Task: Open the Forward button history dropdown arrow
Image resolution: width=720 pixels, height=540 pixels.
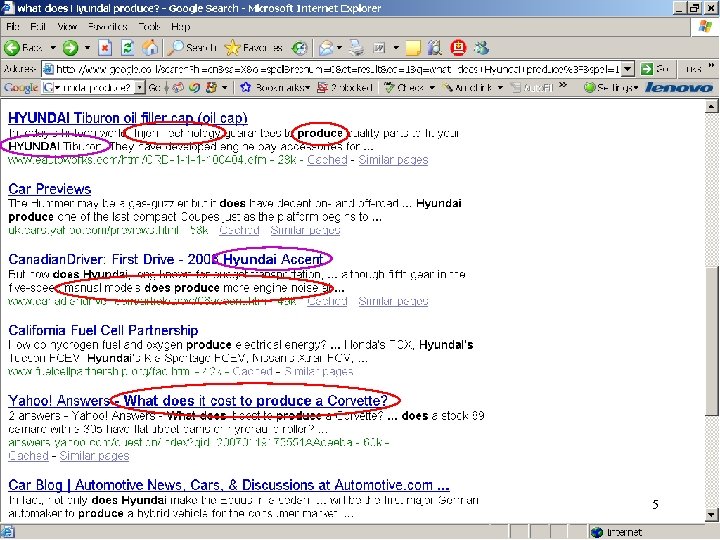Action: point(87,47)
